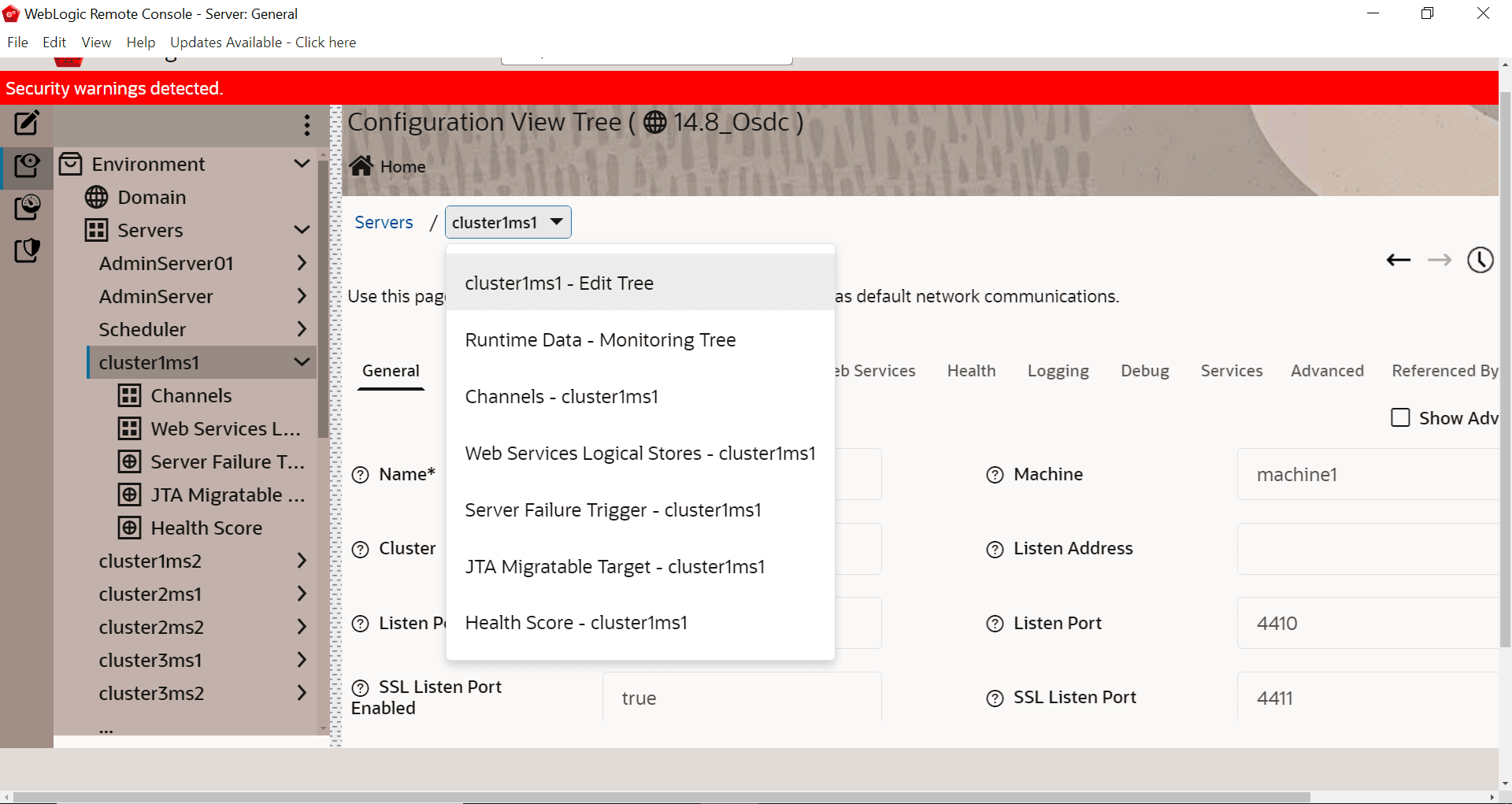Open the Monitoring Tree rail icon
The width and height of the screenshot is (1512, 804).
(x=27, y=208)
